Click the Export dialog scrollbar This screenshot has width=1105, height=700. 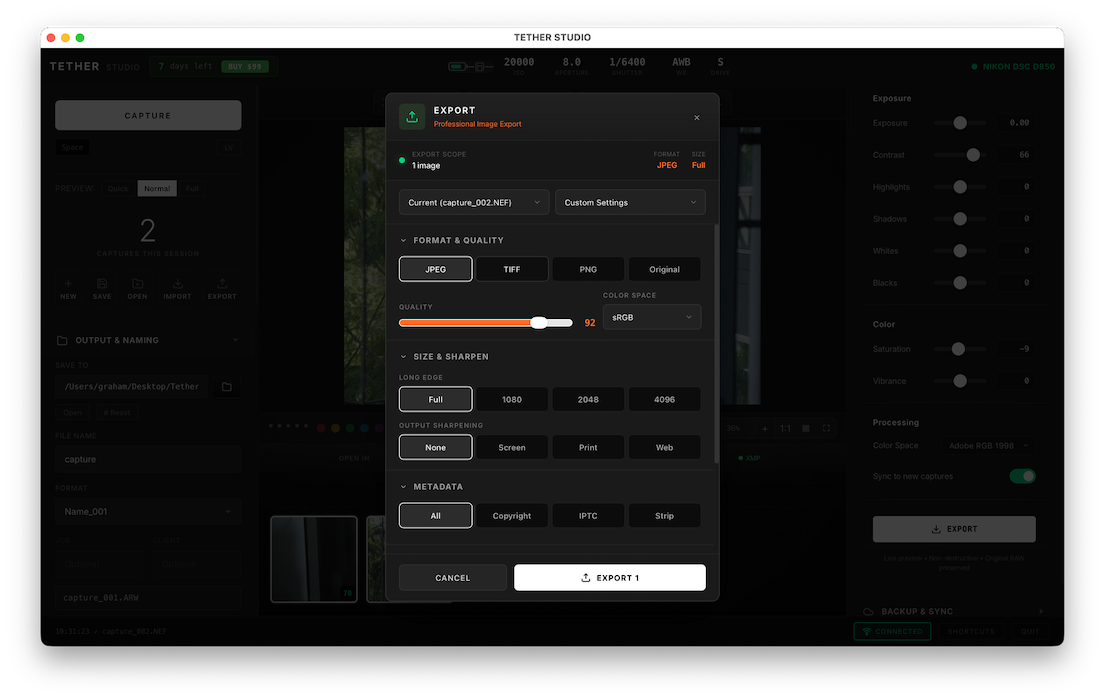pos(716,343)
